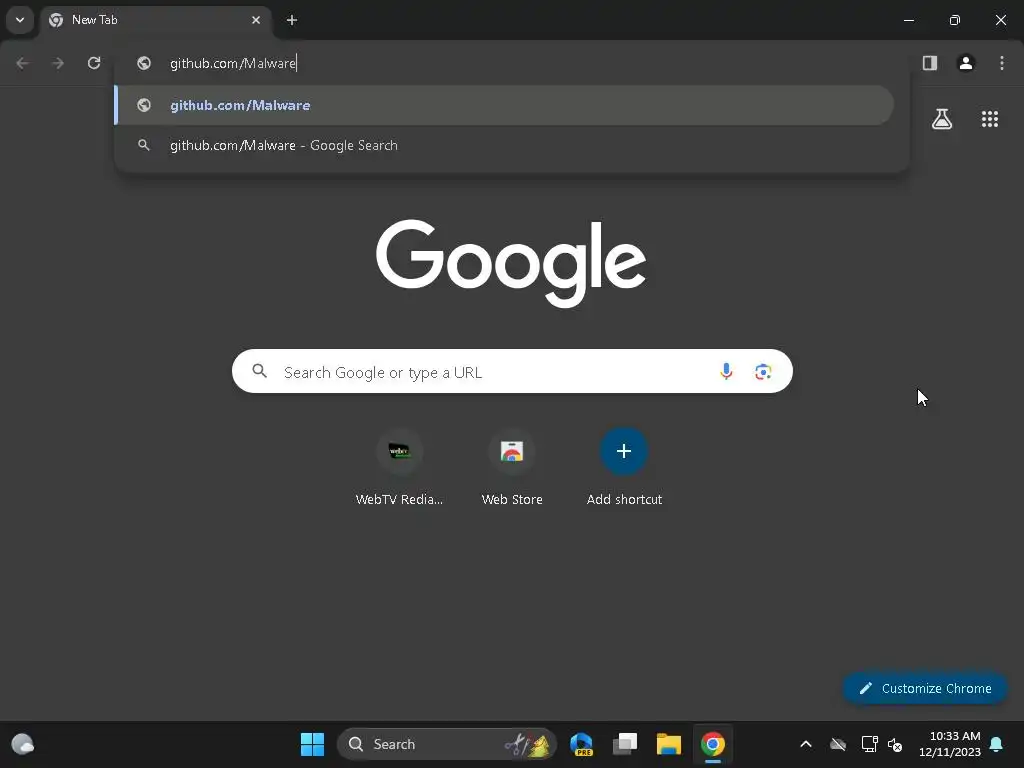Open the clock showing 10:33 AM

[950, 744]
